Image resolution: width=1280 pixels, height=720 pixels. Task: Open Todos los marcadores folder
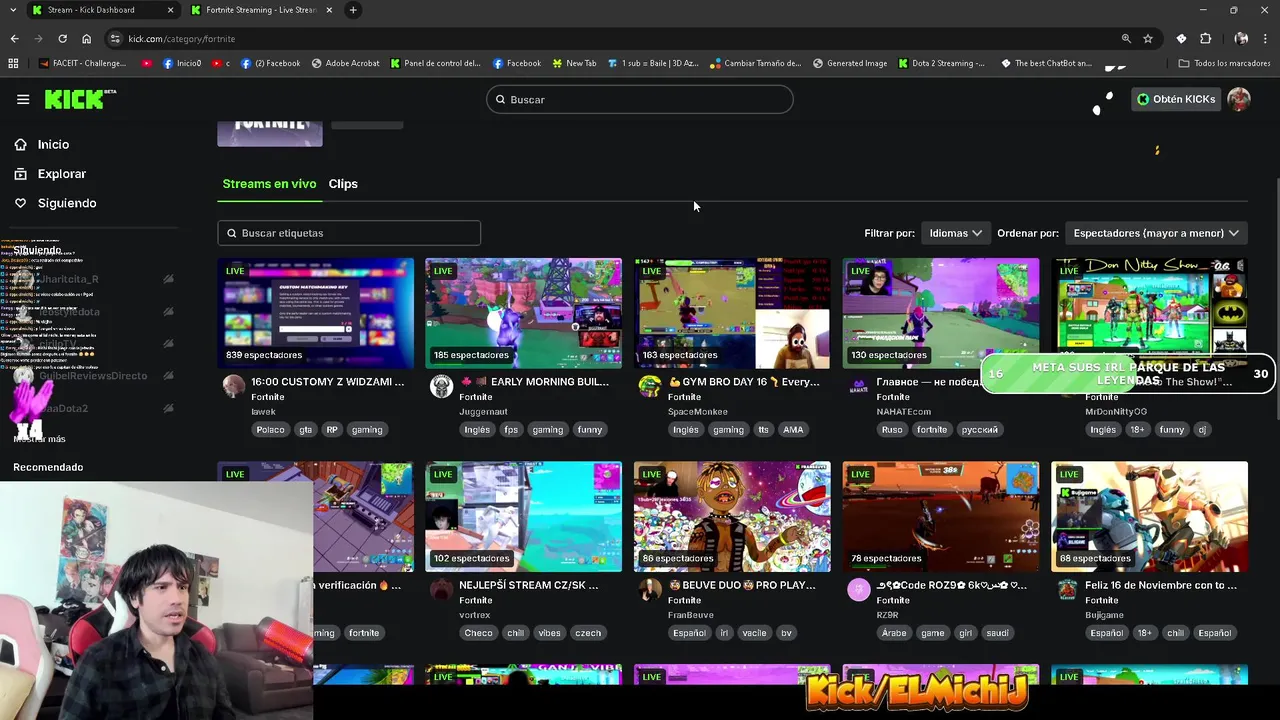pos(1225,63)
